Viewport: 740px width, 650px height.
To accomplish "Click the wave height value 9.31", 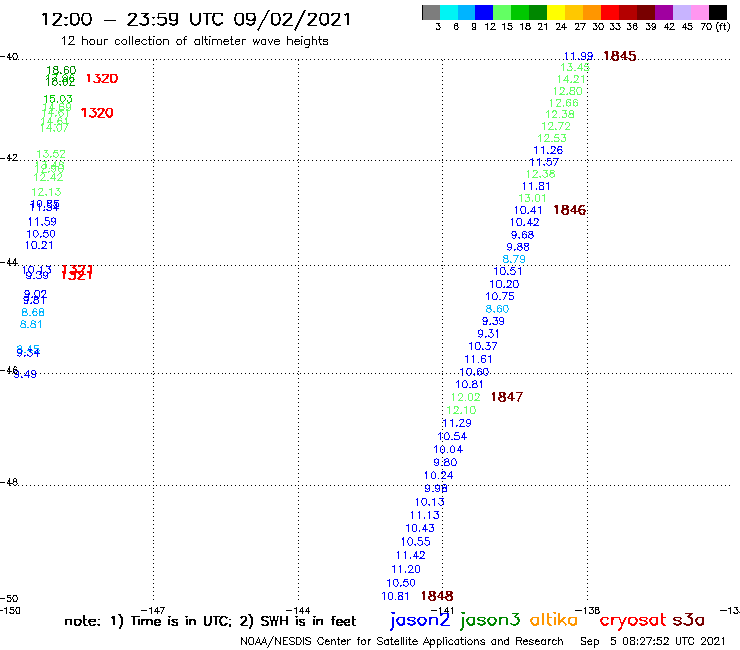I will (488, 334).
